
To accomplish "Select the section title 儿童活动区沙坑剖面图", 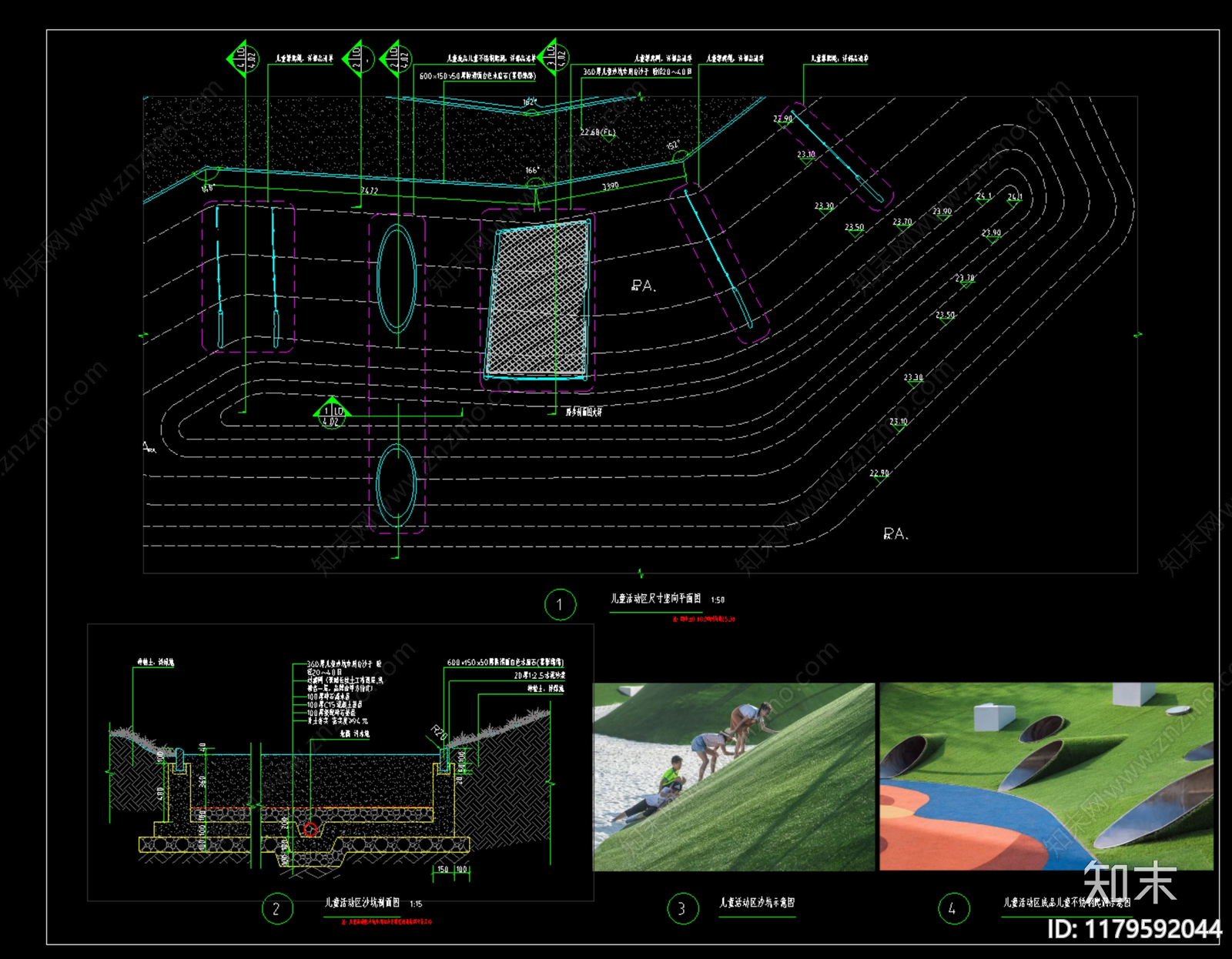I will pos(362,903).
